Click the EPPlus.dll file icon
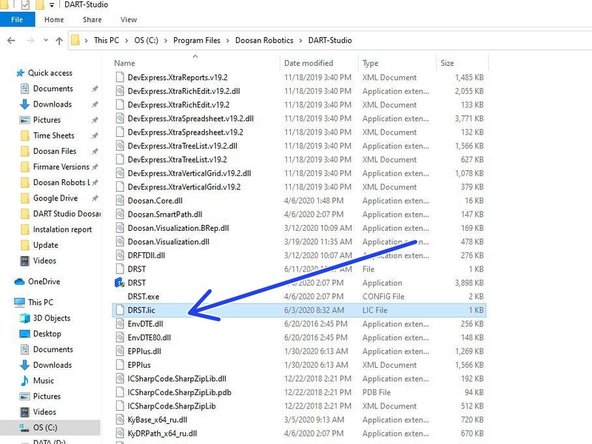The image size is (592, 444). (120, 351)
